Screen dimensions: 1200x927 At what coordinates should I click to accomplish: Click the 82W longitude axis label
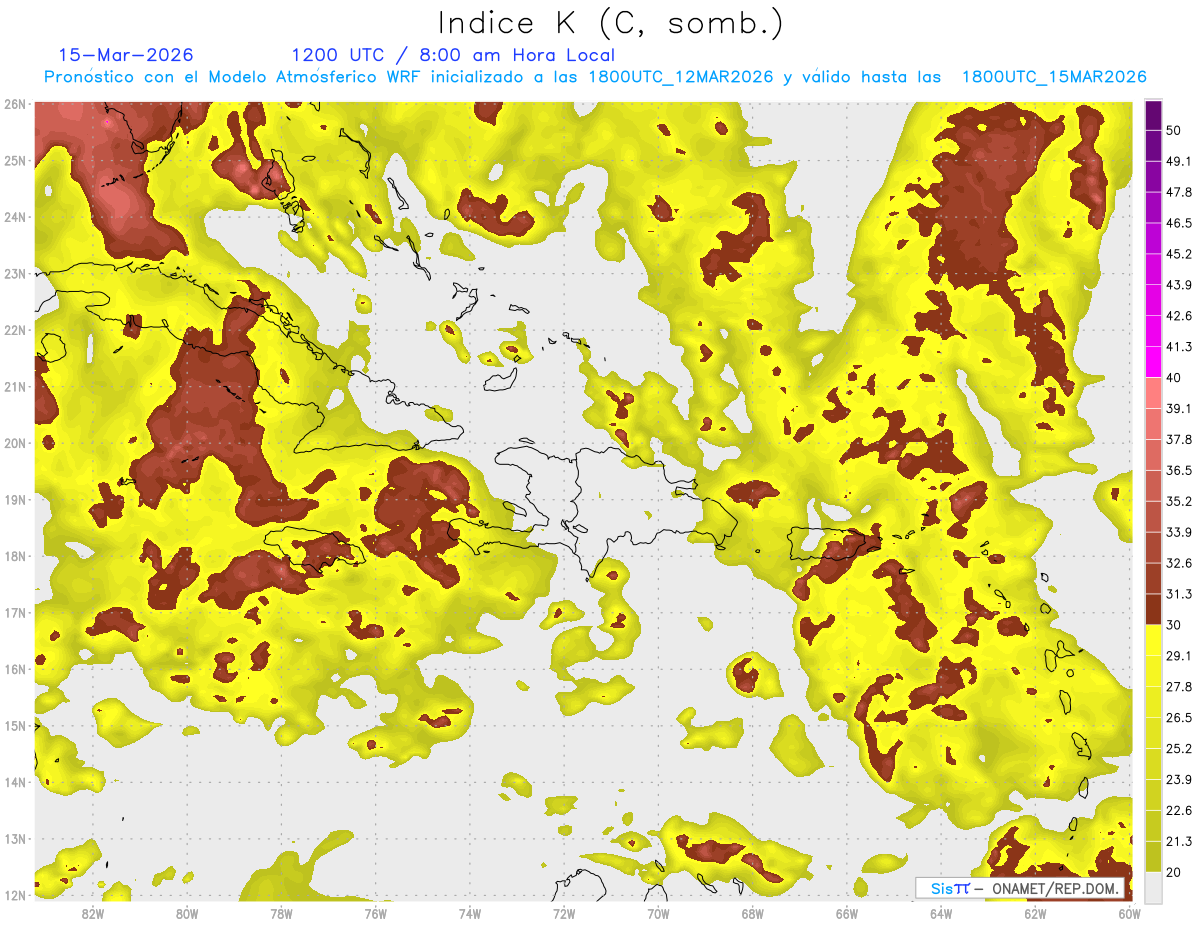click(93, 914)
